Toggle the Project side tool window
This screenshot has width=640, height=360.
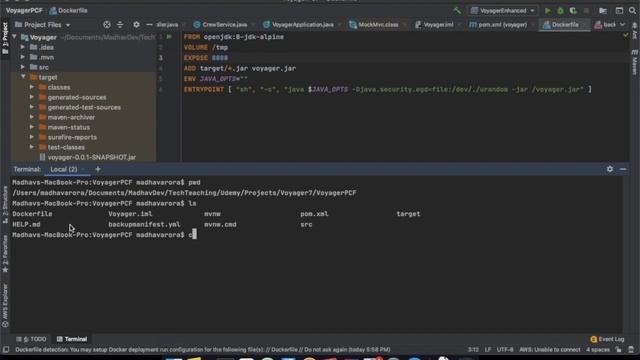point(5,38)
